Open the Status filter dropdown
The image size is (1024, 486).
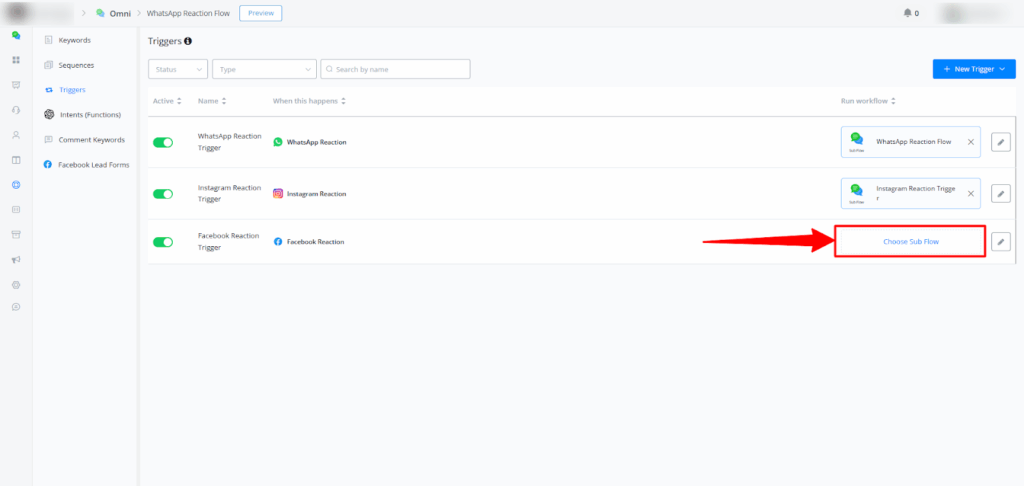pyautogui.click(x=178, y=69)
